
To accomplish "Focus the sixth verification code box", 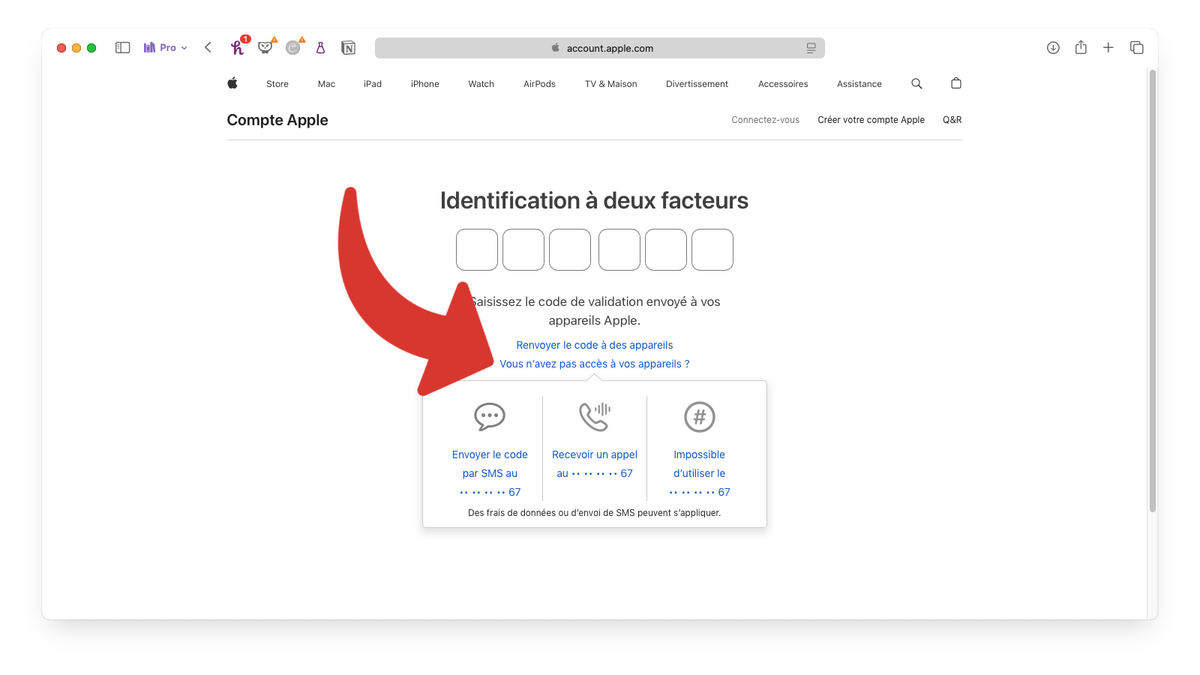I will [x=713, y=250].
